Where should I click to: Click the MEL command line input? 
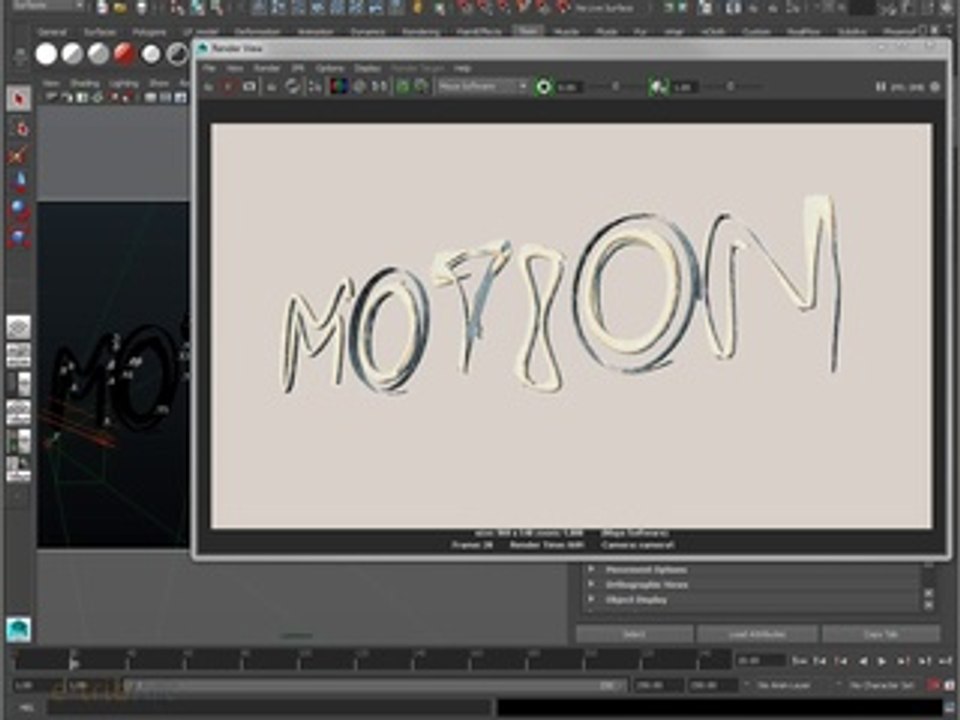coord(269,708)
